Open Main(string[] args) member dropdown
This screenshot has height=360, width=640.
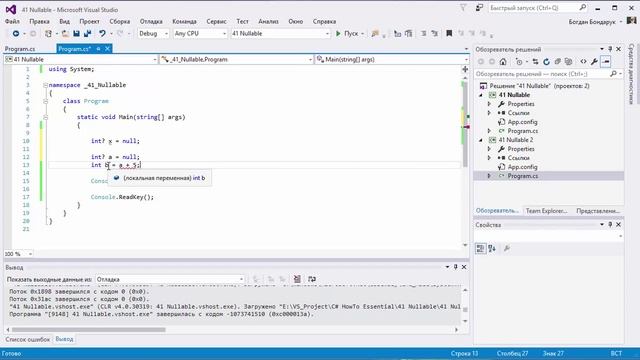click(x=392, y=60)
